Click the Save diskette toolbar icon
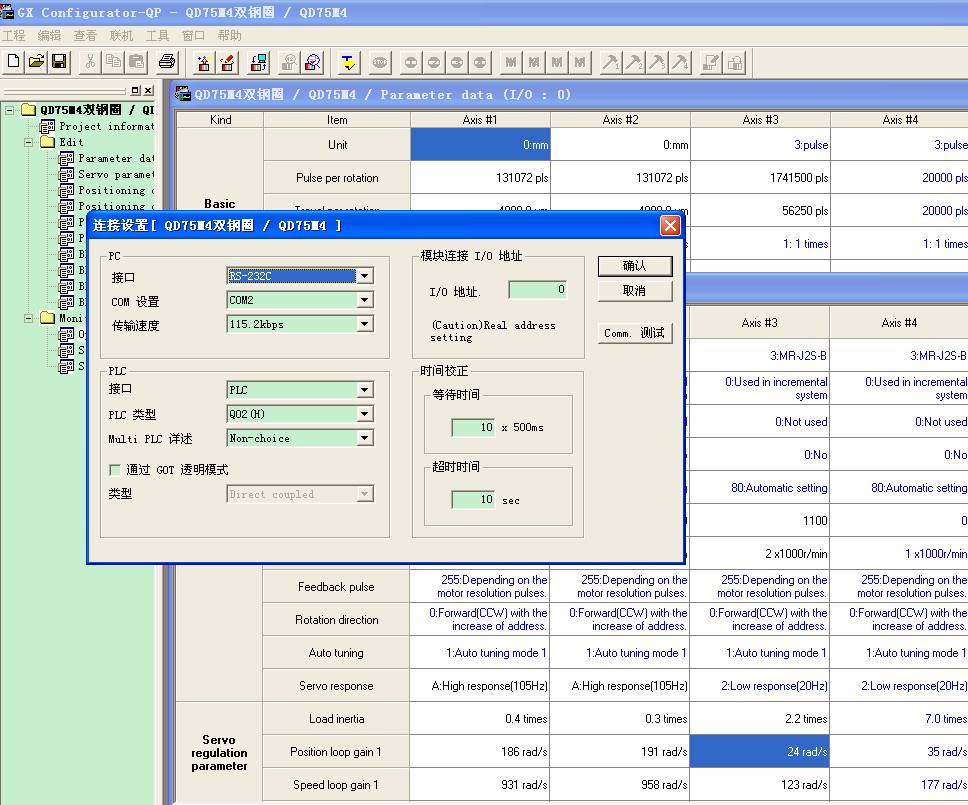 point(59,62)
